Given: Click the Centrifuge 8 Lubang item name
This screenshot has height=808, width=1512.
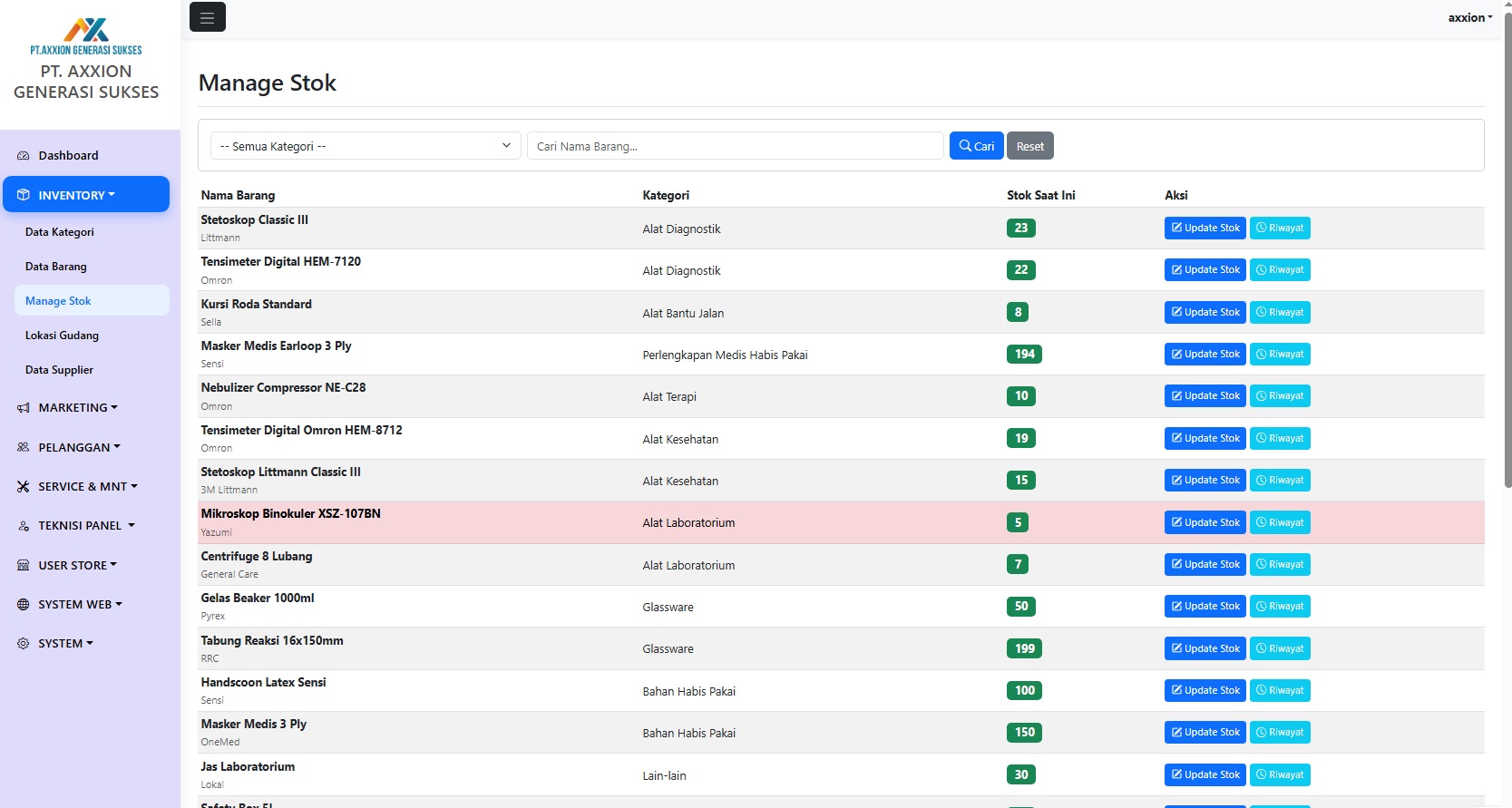Looking at the screenshot, I should 257,556.
